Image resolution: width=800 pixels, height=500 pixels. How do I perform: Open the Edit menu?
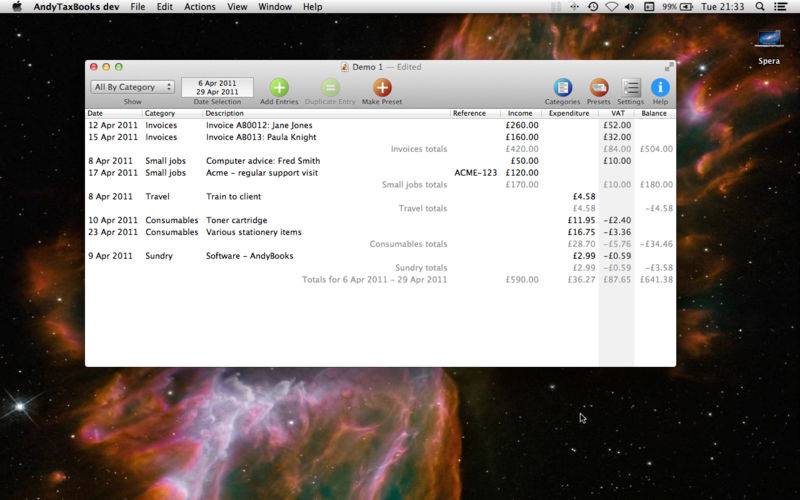[x=164, y=7]
